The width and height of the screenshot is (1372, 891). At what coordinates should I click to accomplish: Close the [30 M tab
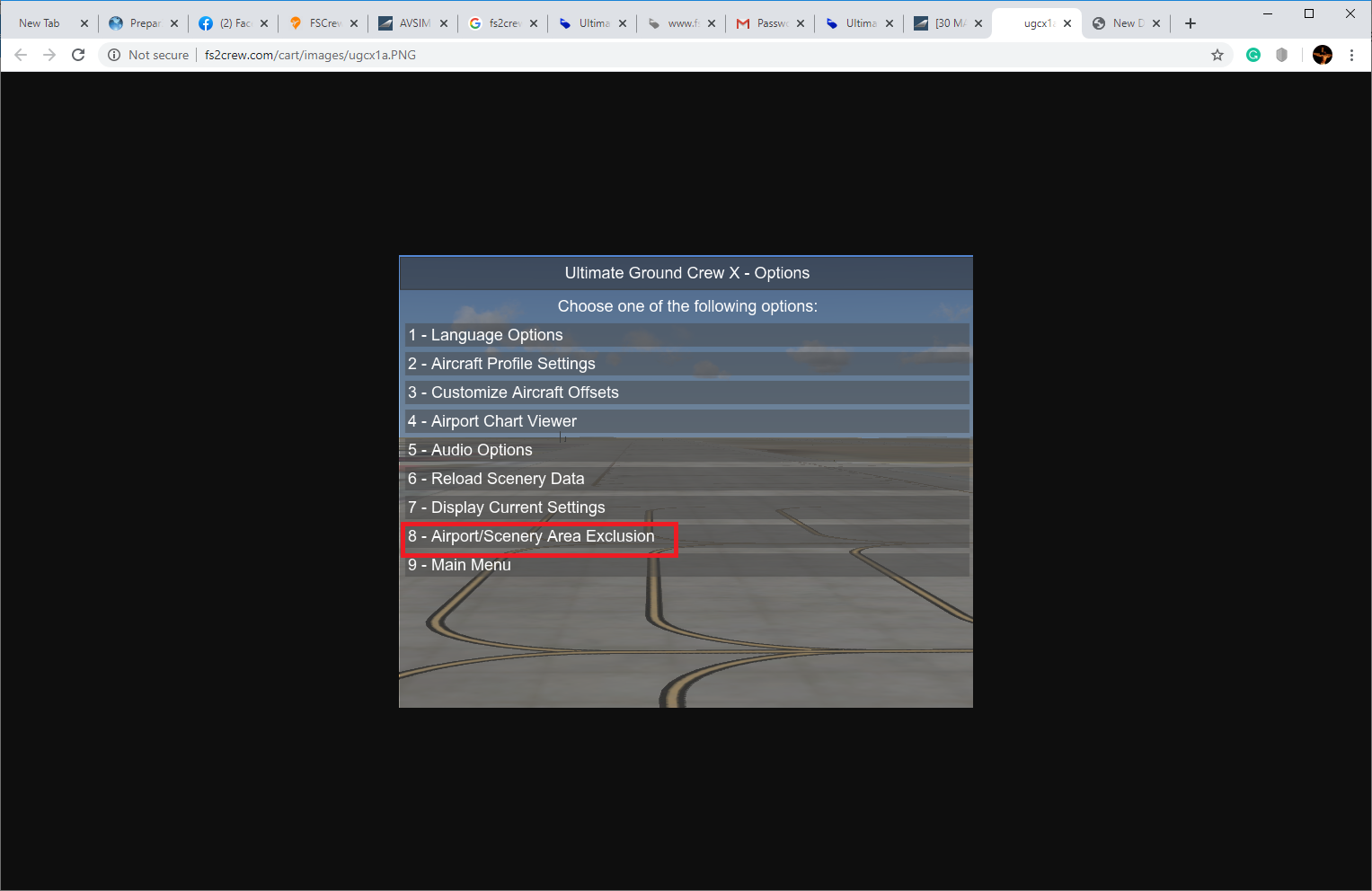(978, 23)
